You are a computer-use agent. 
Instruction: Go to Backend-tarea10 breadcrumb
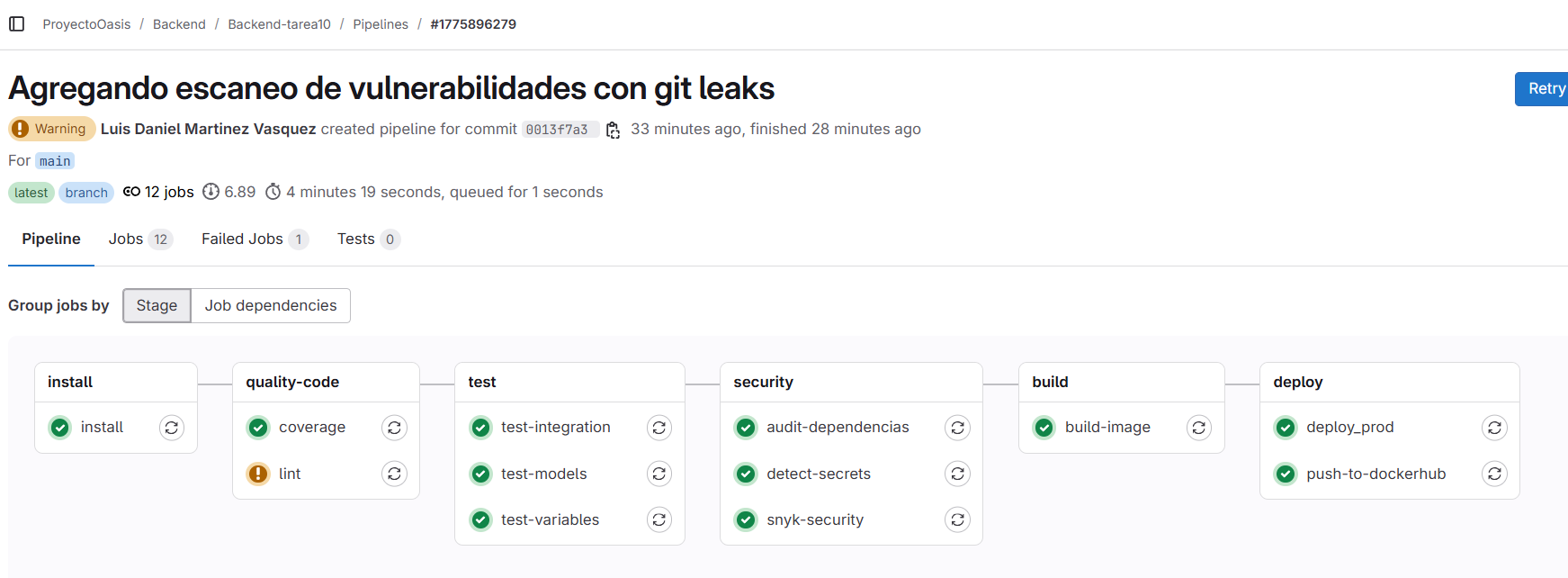point(280,24)
